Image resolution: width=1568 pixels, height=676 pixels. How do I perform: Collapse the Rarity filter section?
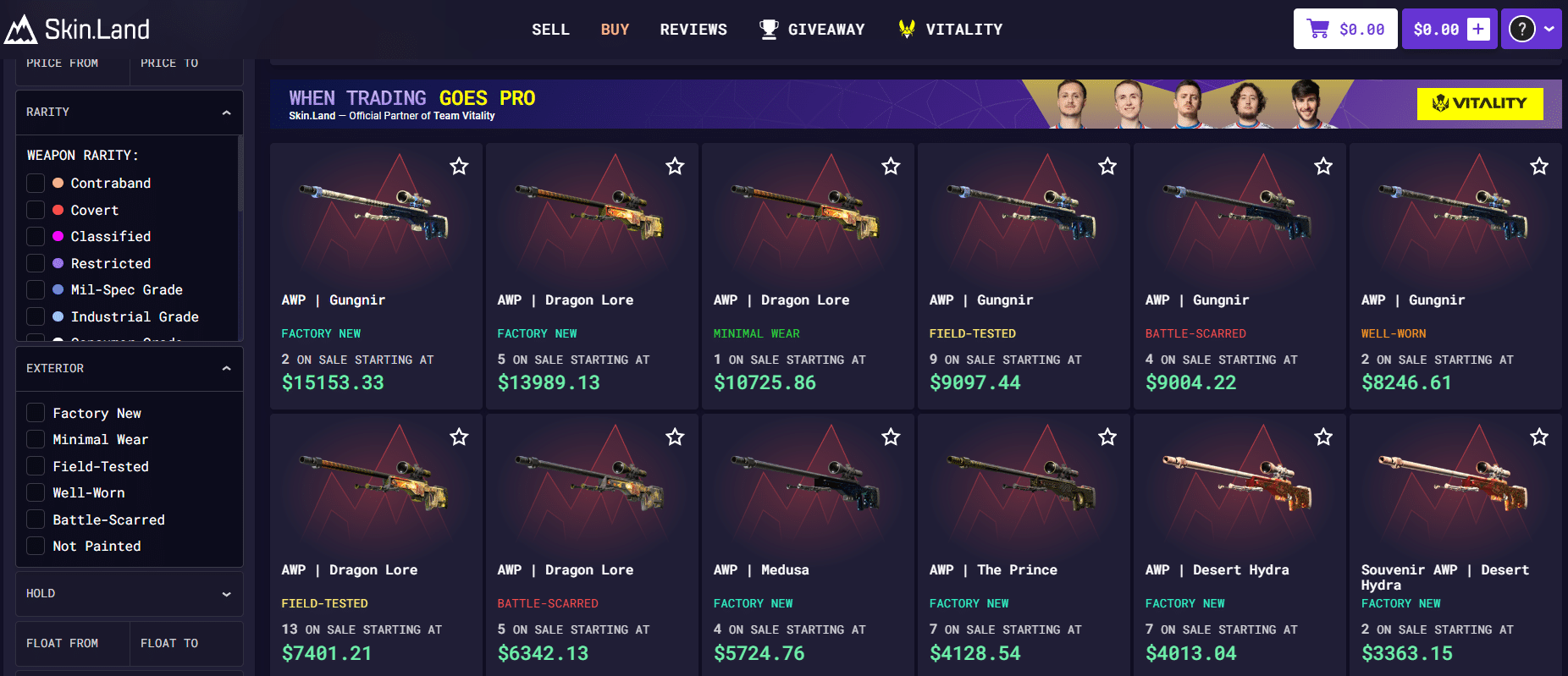coord(226,113)
